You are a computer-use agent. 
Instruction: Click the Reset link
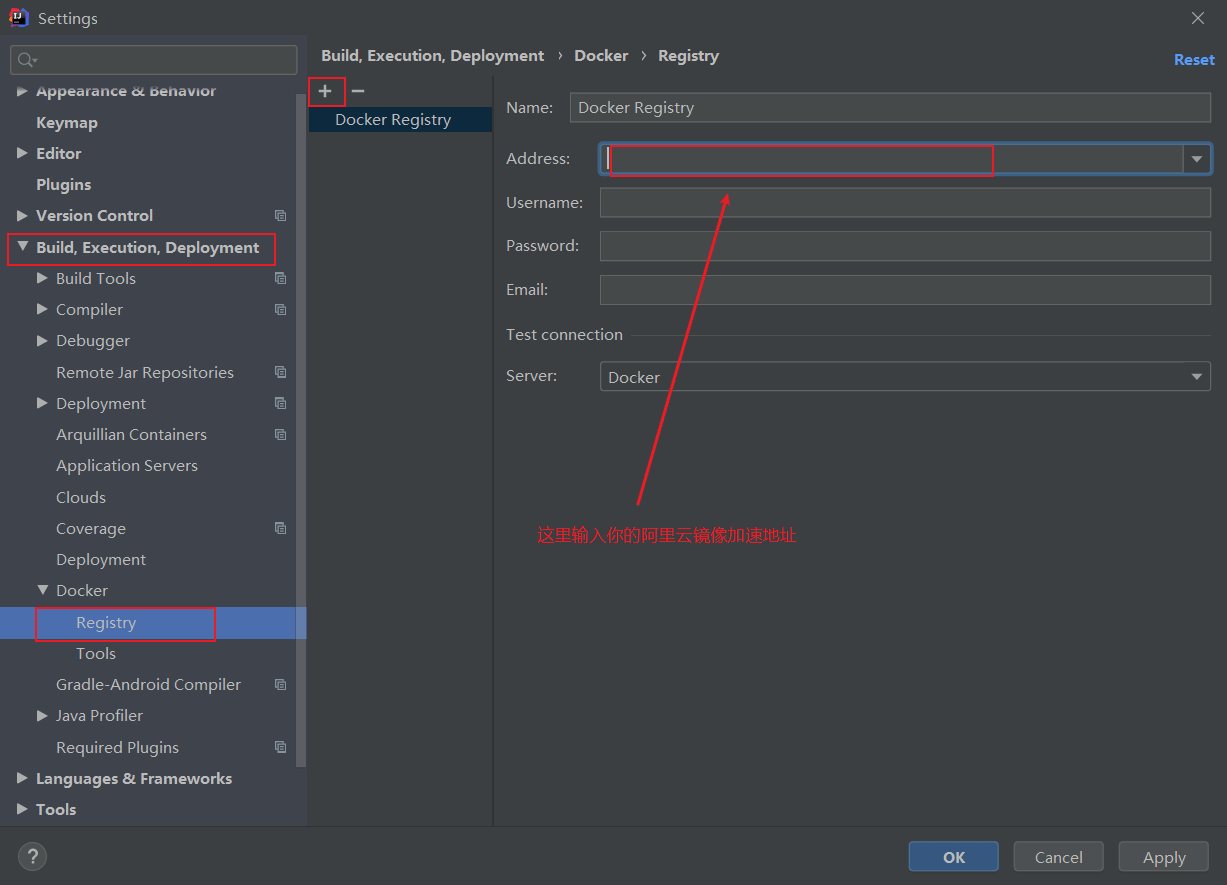point(1194,60)
